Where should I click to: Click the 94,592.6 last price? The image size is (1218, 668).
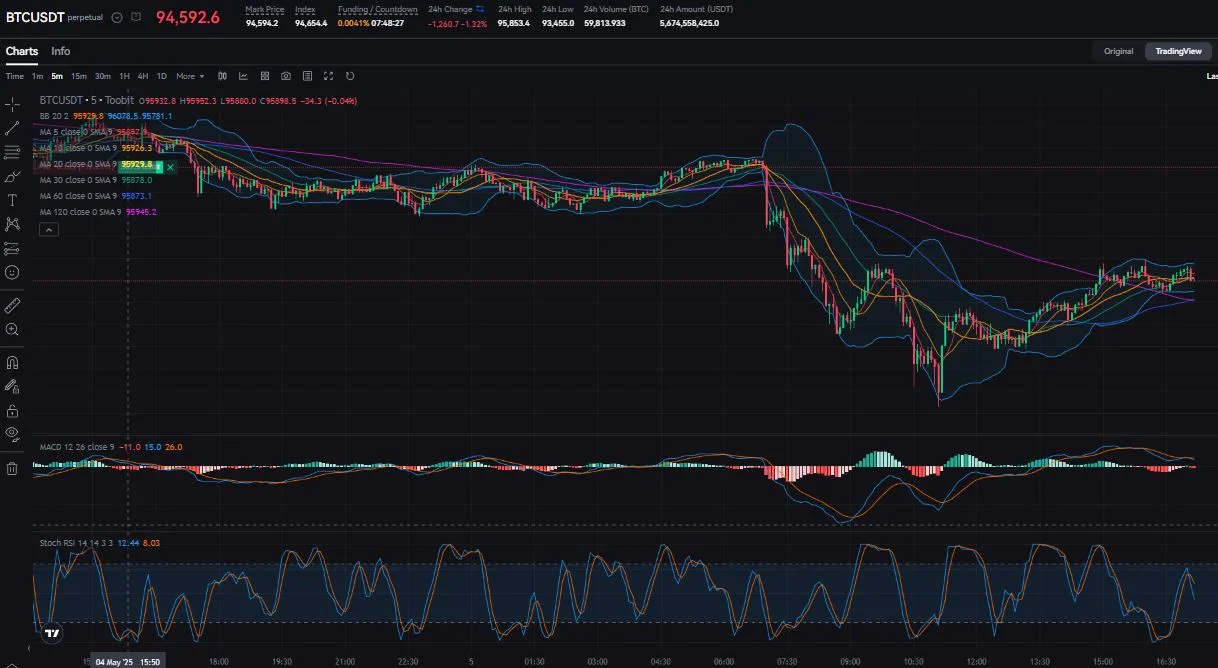(188, 17)
